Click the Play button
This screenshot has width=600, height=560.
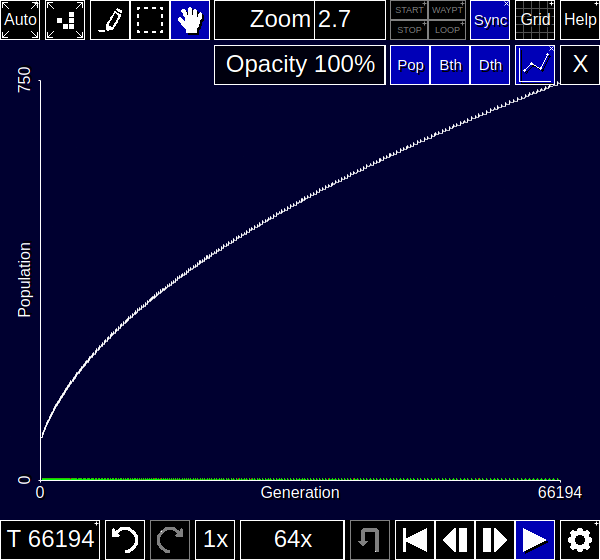[x=535, y=540]
